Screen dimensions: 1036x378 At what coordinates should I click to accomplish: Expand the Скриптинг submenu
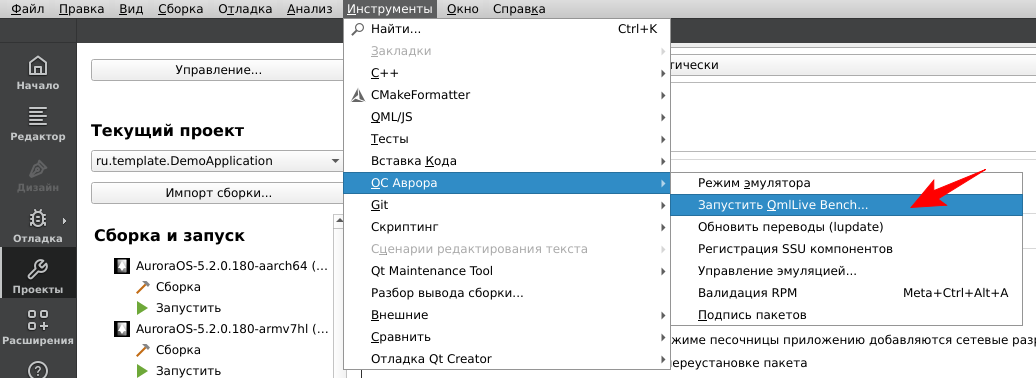(x=507, y=227)
